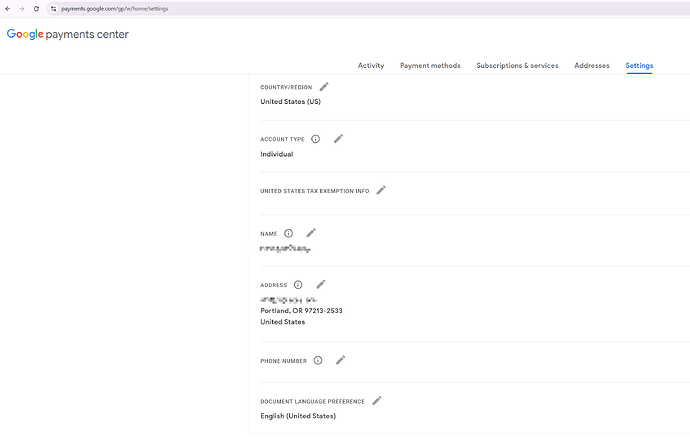The width and height of the screenshot is (690, 442).
Task: Edit Document Language Preference
Action: click(x=377, y=401)
